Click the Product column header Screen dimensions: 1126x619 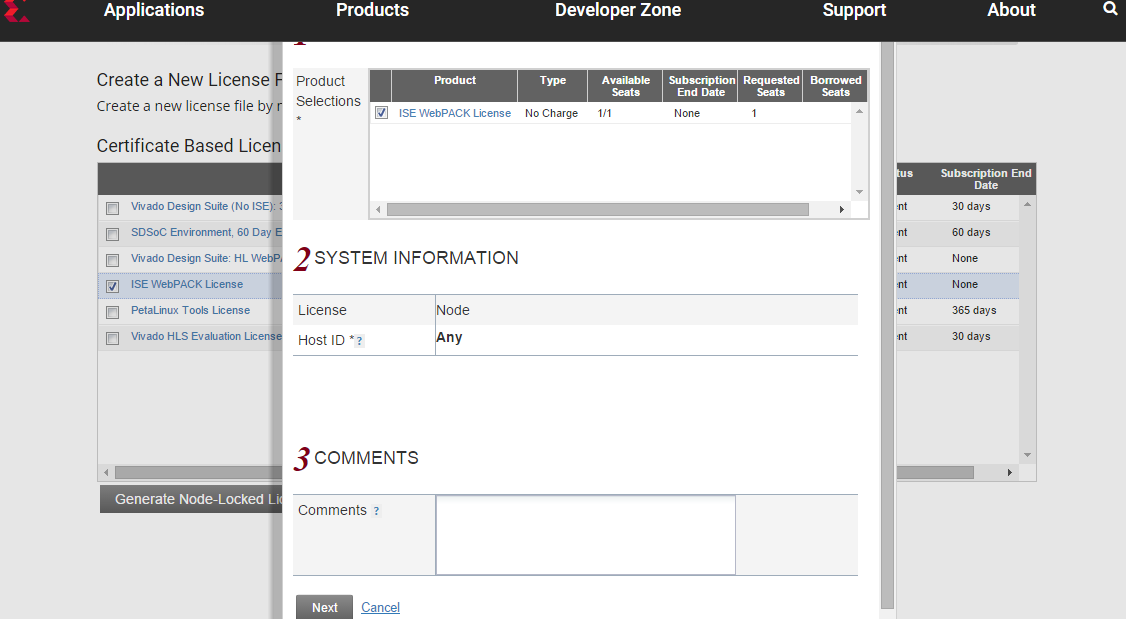click(x=455, y=86)
